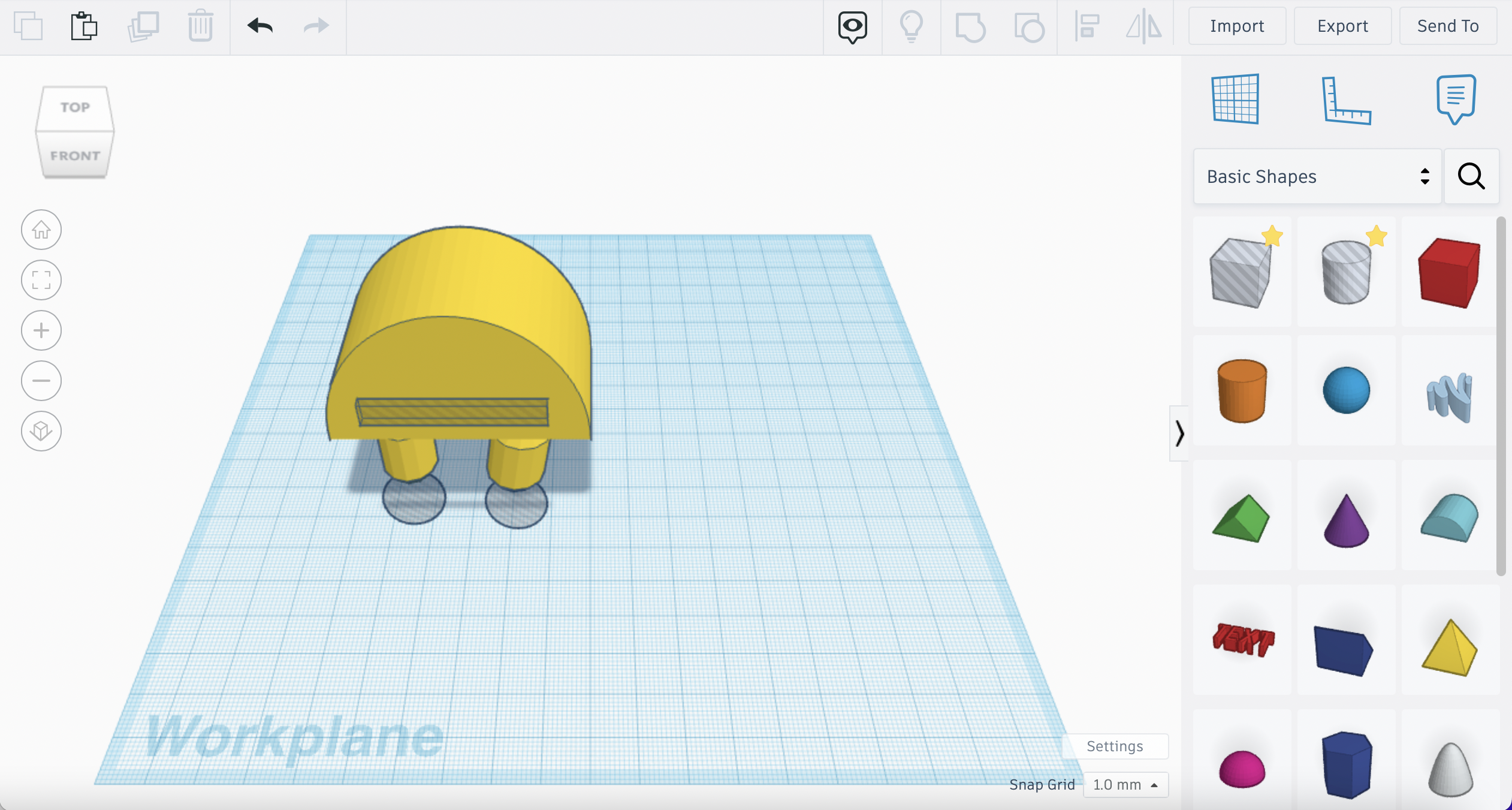Click the Group shapes icon
The width and height of the screenshot is (1512, 810).
970,28
